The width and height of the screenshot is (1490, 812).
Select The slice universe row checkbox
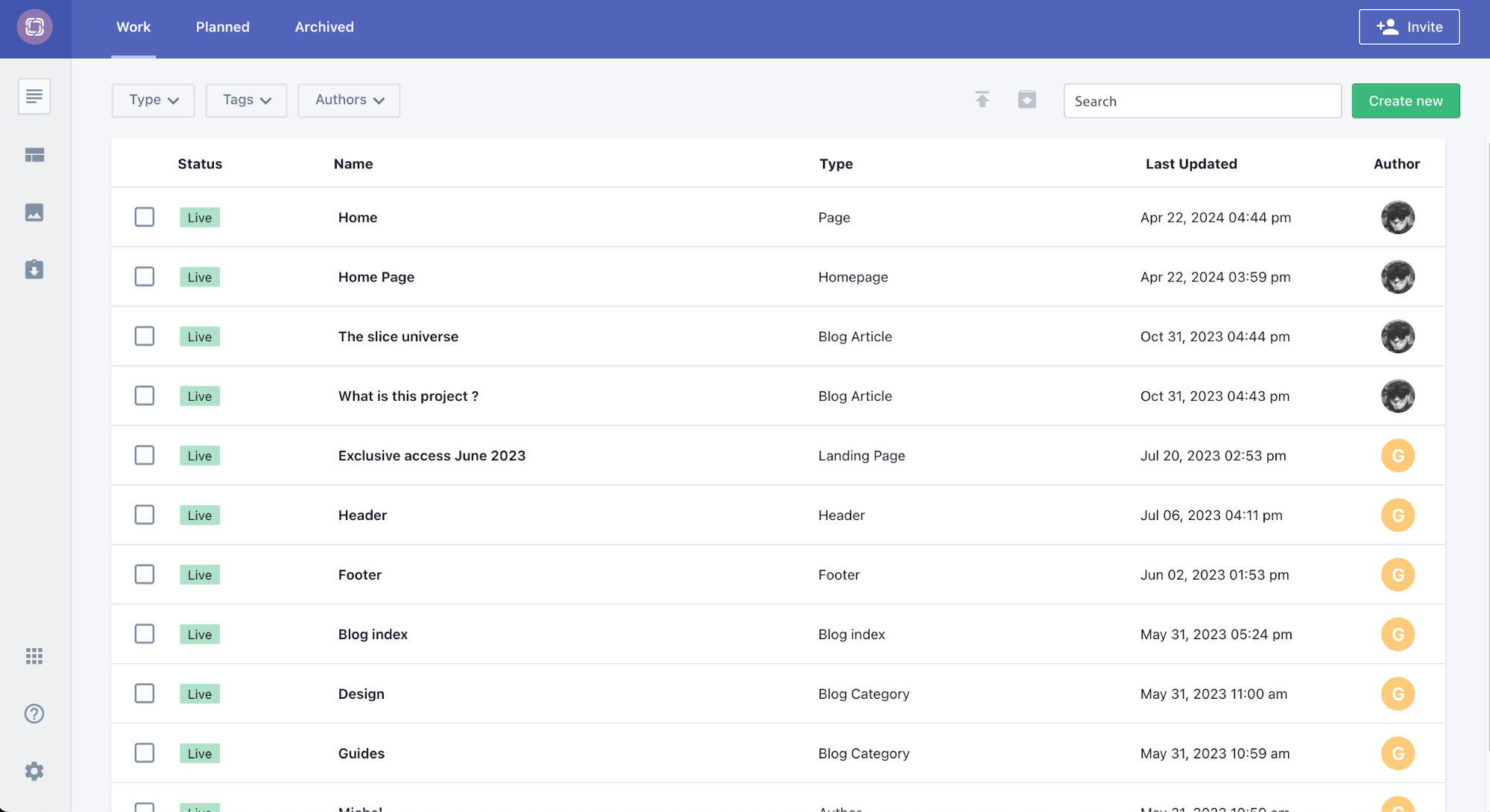[x=145, y=336]
